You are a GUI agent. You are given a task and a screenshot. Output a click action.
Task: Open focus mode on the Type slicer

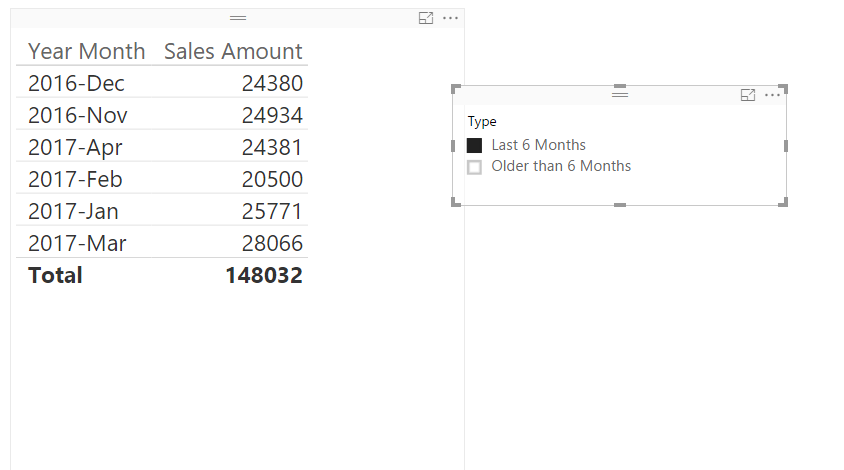[x=748, y=95]
